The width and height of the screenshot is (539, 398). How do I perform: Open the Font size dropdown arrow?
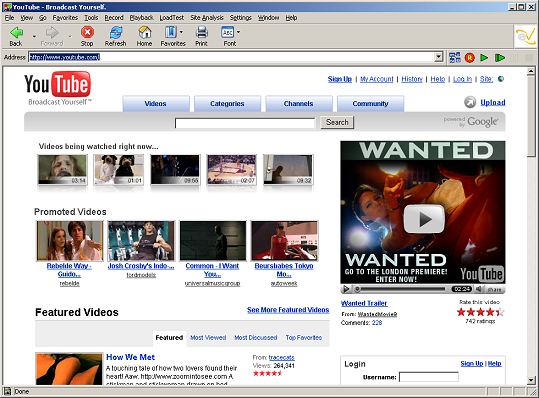tap(238, 32)
